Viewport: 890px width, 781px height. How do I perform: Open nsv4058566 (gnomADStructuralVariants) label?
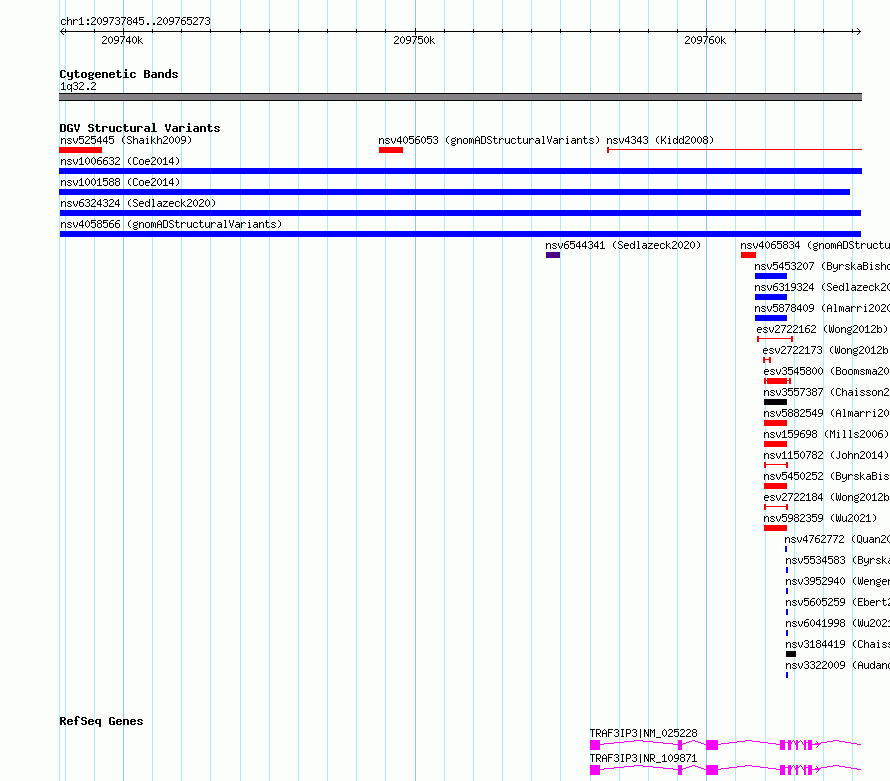coord(171,224)
